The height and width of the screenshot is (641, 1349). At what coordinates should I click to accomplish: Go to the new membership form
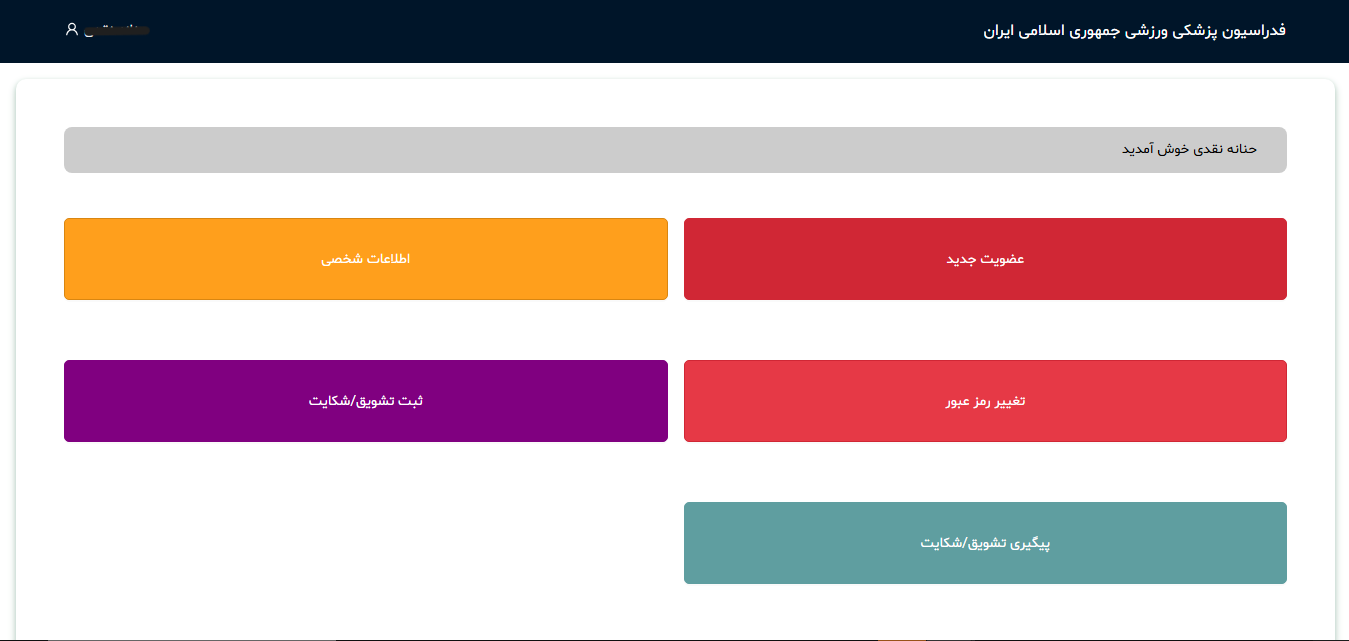tap(985, 259)
